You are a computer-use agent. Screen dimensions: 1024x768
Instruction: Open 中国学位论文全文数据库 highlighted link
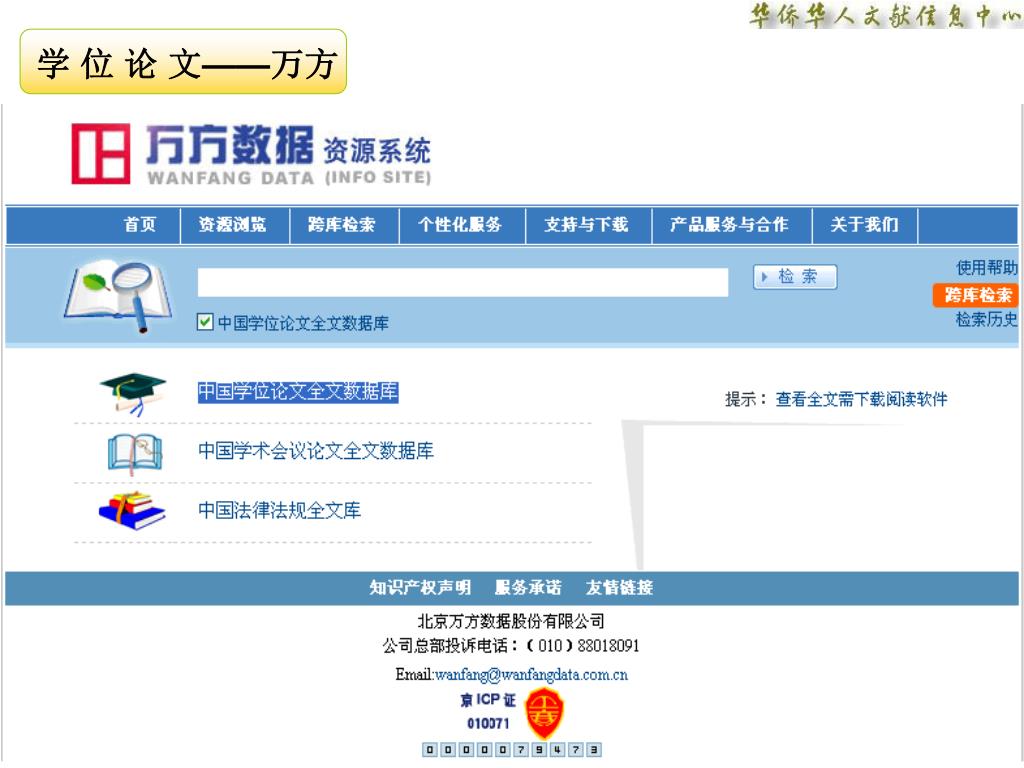[298, 392]
